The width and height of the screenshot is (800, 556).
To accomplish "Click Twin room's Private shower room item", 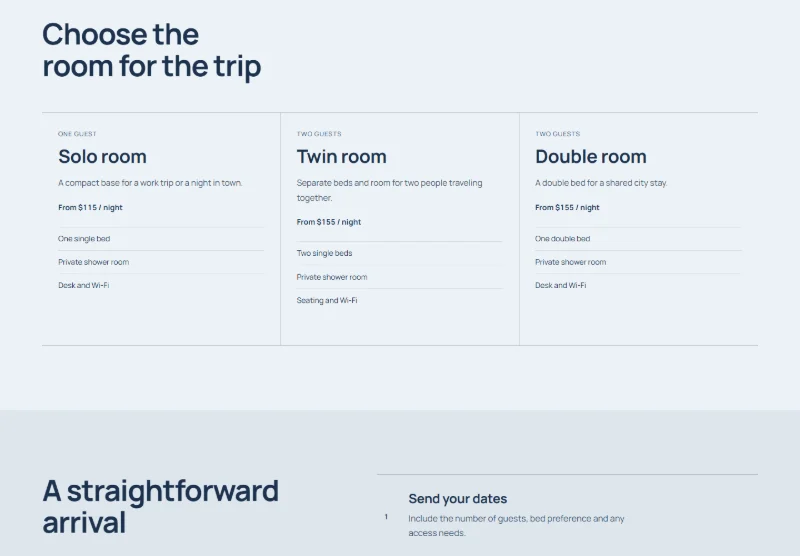I will point(332,277).
